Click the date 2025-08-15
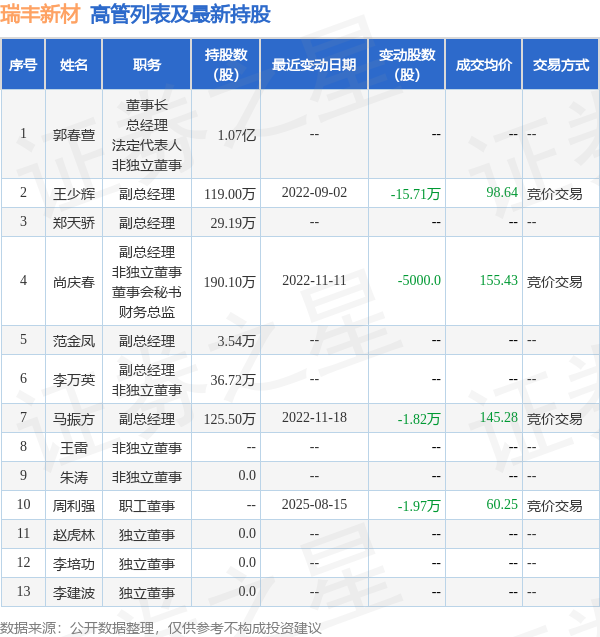 tap(314, 505)
